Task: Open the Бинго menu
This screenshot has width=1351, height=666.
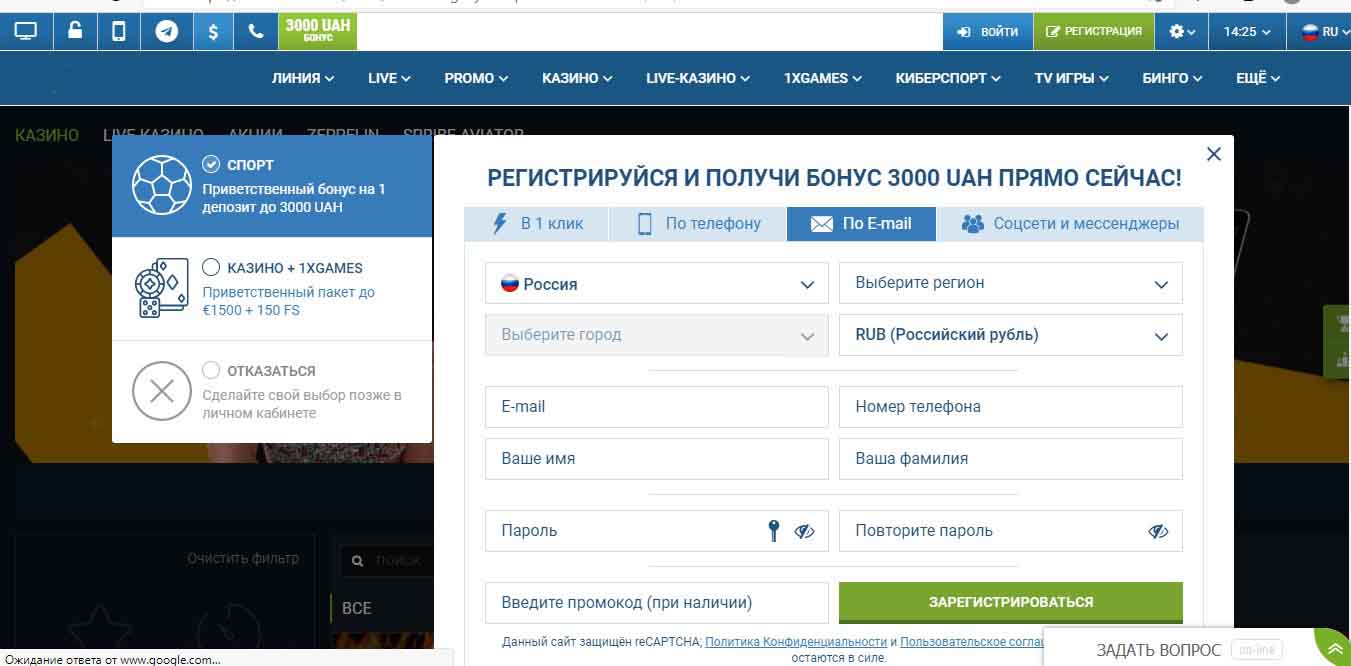Action: 1172,78
